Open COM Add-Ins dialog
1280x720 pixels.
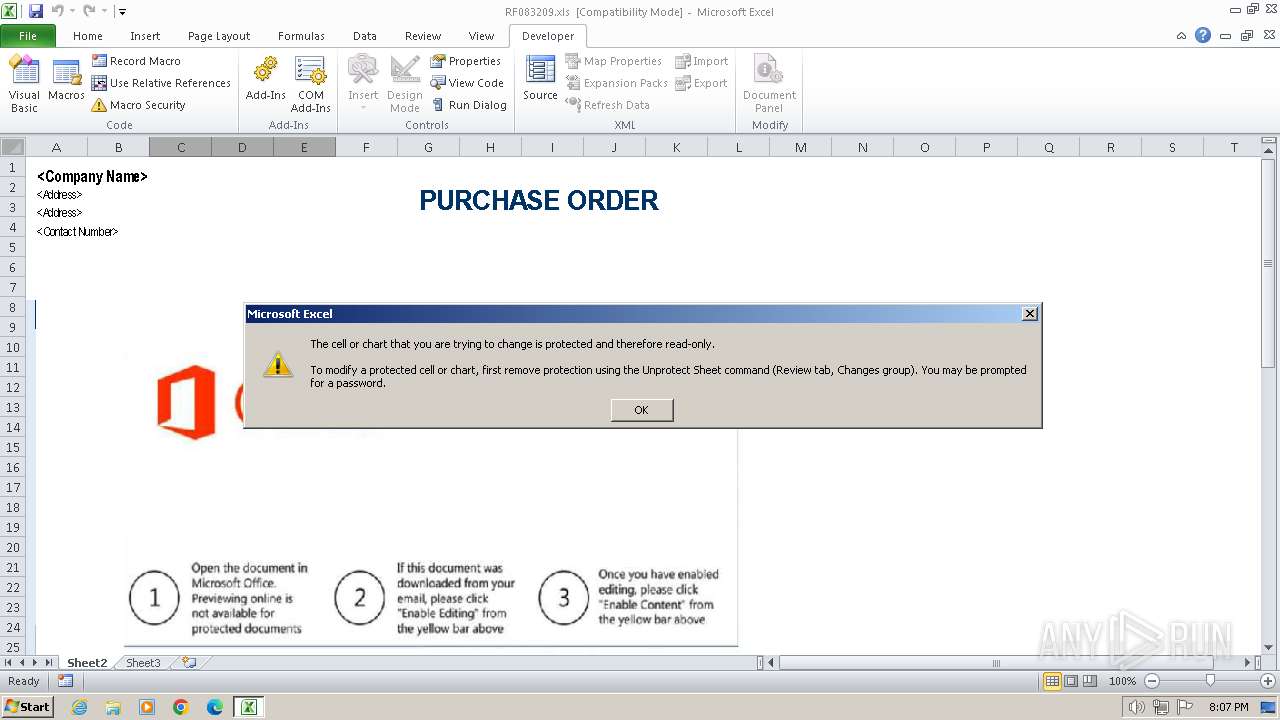(x=311, y=84)
